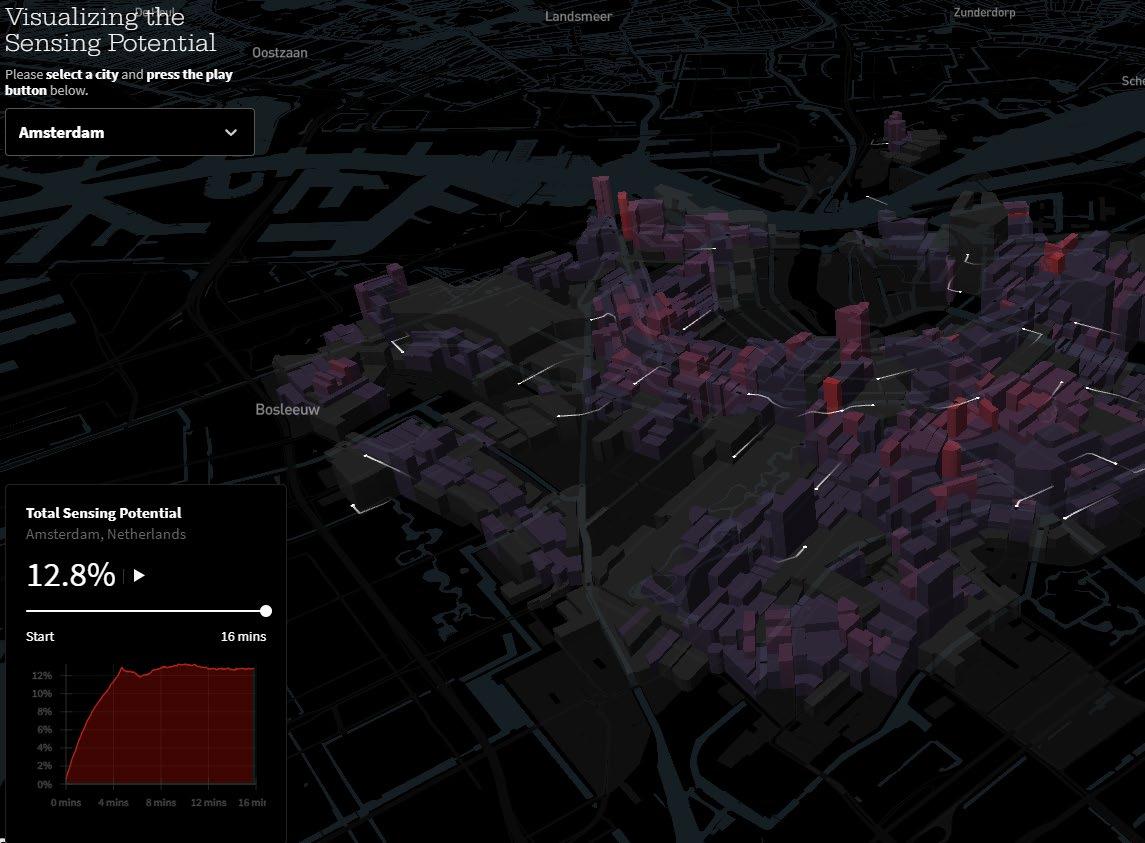Click the '8 mins' x-axis chart label
The height and width of the screenshot is (843, 1145).
(161, 802)
